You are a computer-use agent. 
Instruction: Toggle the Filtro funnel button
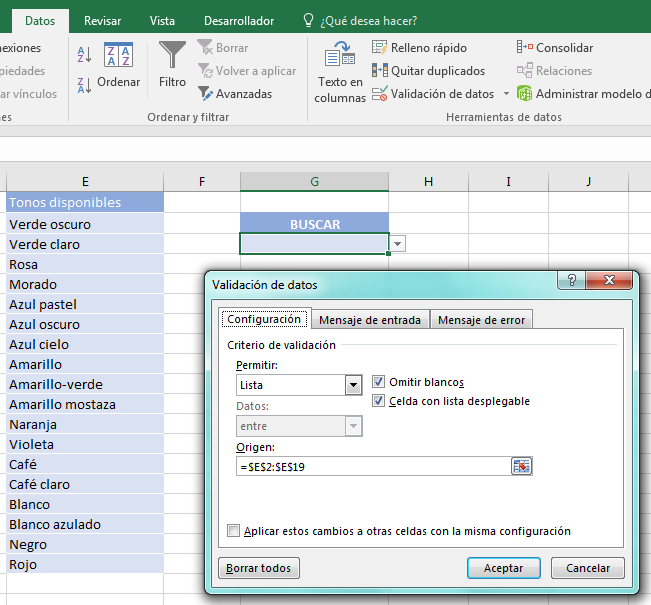tap(172, 65)
